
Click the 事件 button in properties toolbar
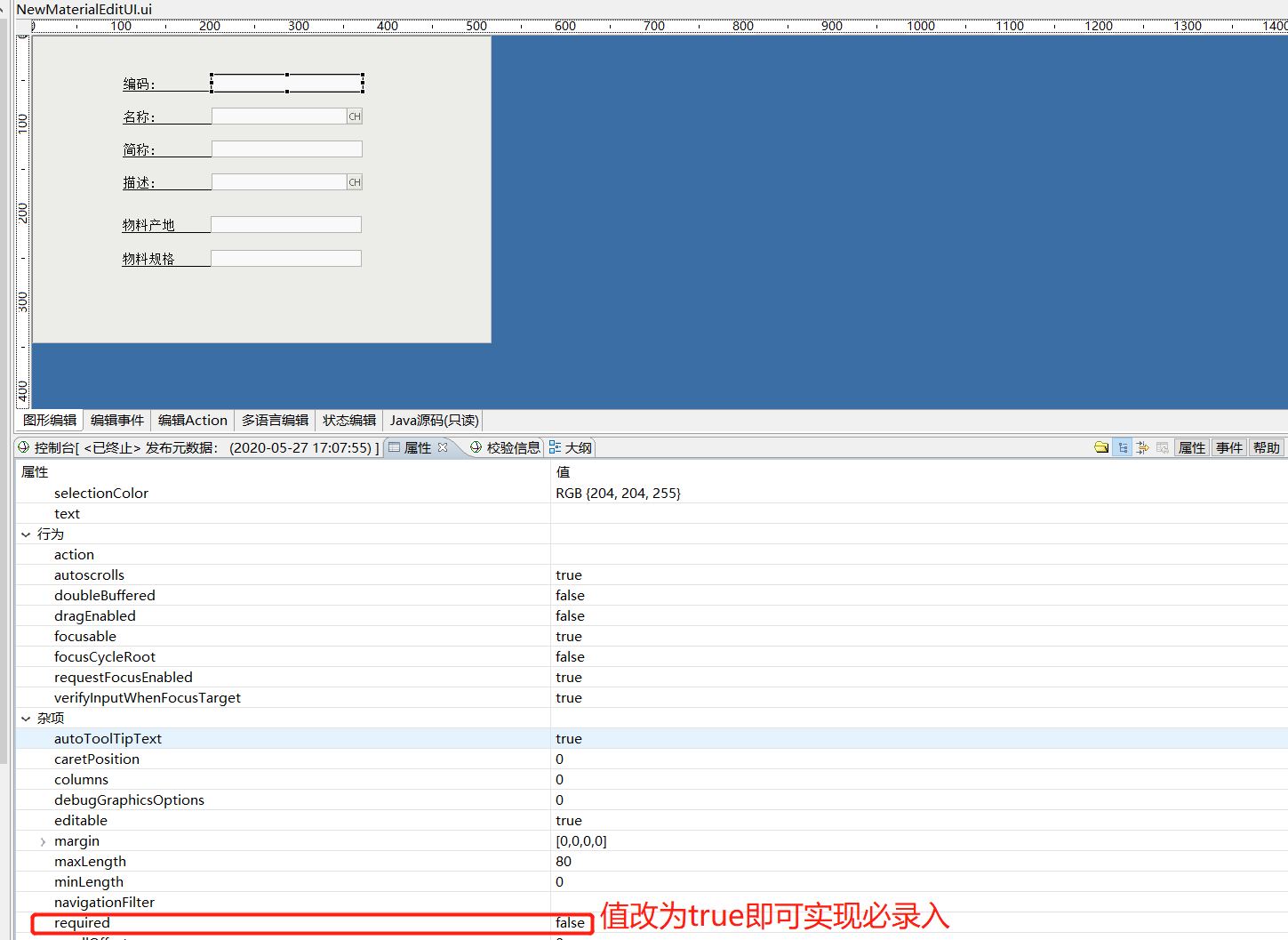click(1228, 447)
